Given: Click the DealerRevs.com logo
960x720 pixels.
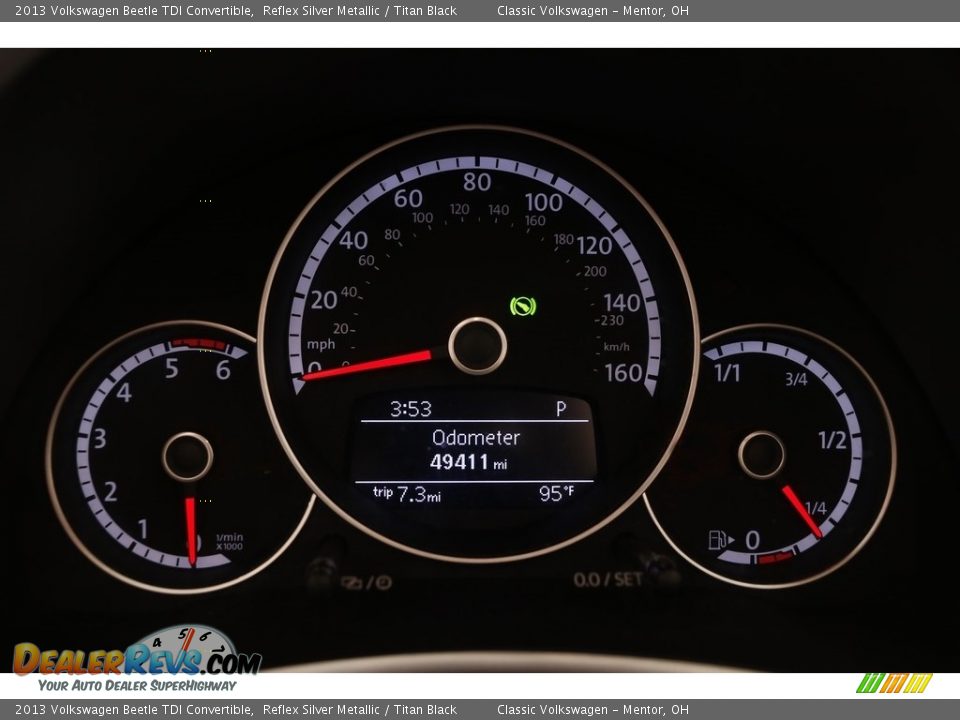Looking at the screenshot, I should [x=137, y=658].
